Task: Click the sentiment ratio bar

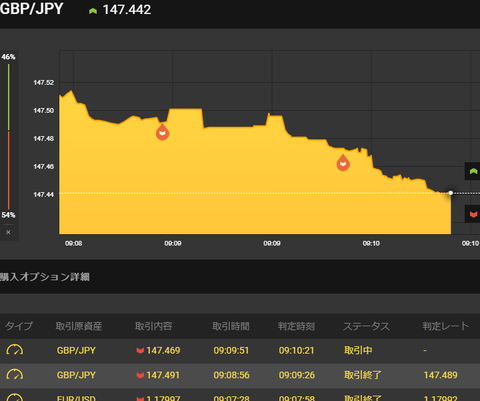Action: (x=9, y=136)
